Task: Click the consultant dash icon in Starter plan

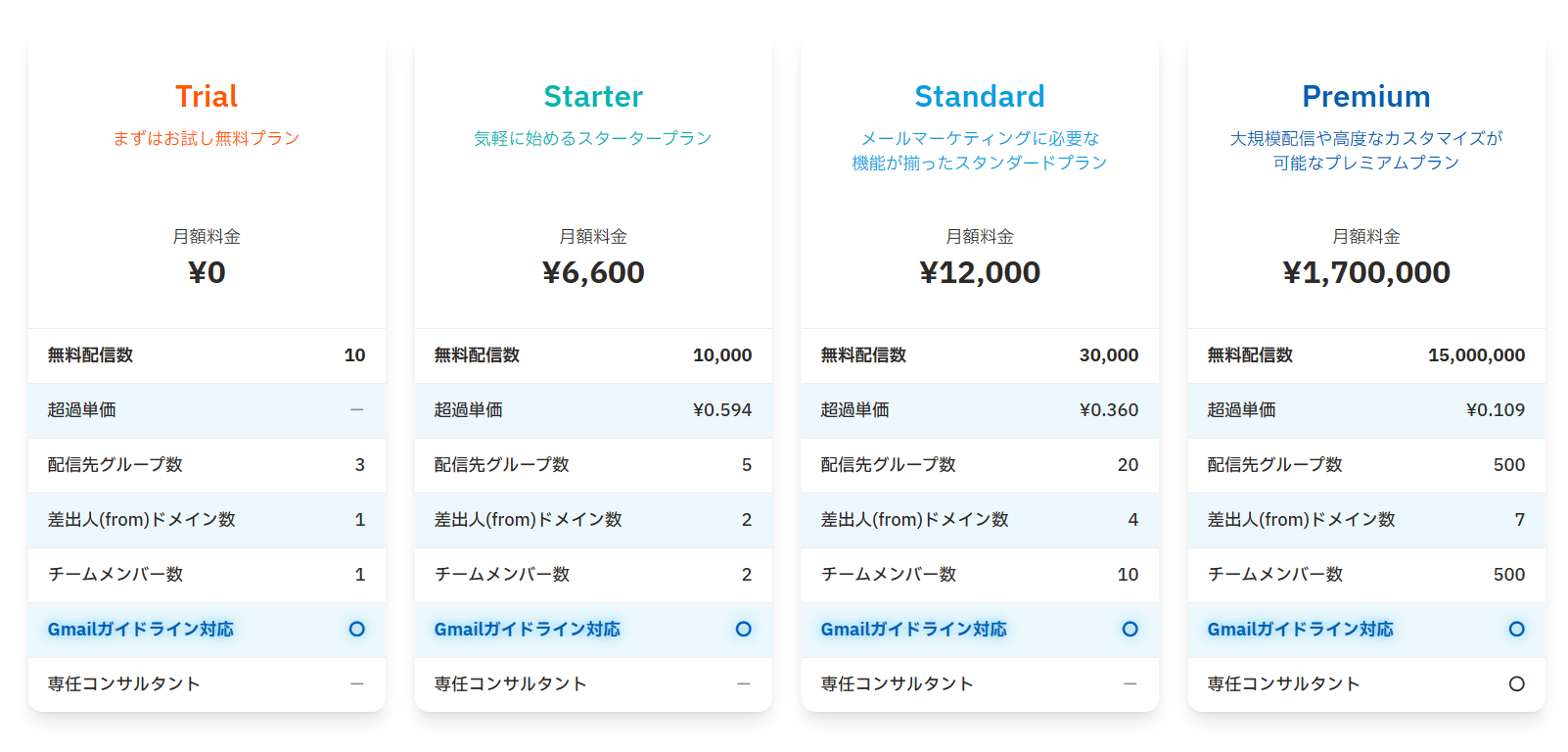Action: tap(744, 684)
